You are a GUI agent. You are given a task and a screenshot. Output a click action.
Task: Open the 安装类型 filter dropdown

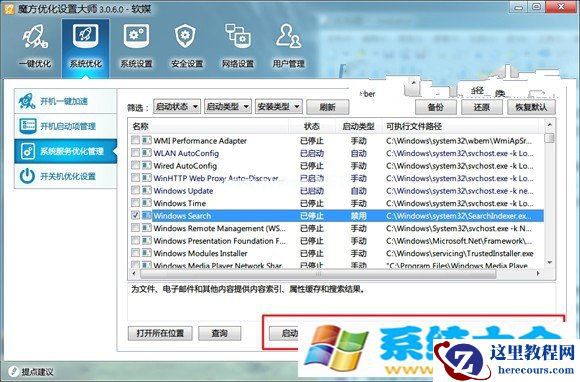279,107
